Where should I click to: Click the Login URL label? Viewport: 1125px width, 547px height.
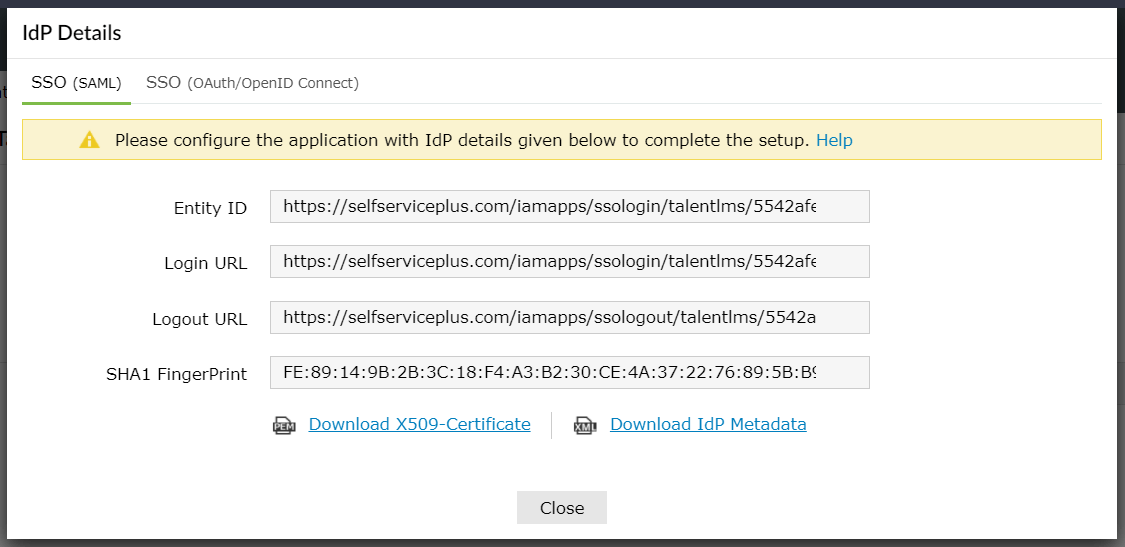click(206, 263)
